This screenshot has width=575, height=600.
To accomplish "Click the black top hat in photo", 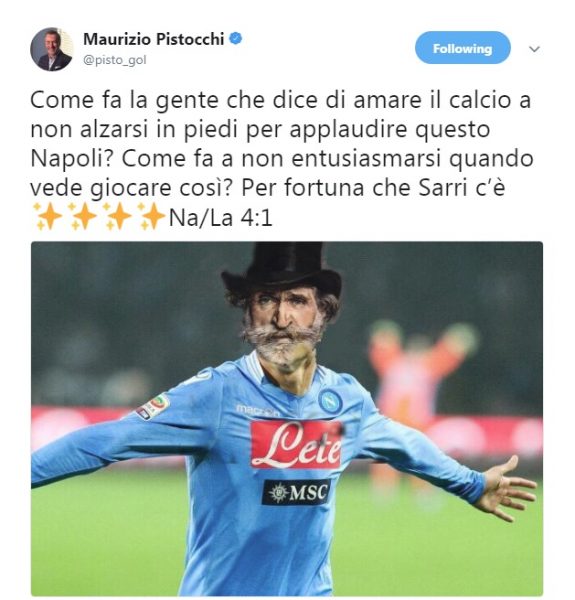I will [281, 269].
